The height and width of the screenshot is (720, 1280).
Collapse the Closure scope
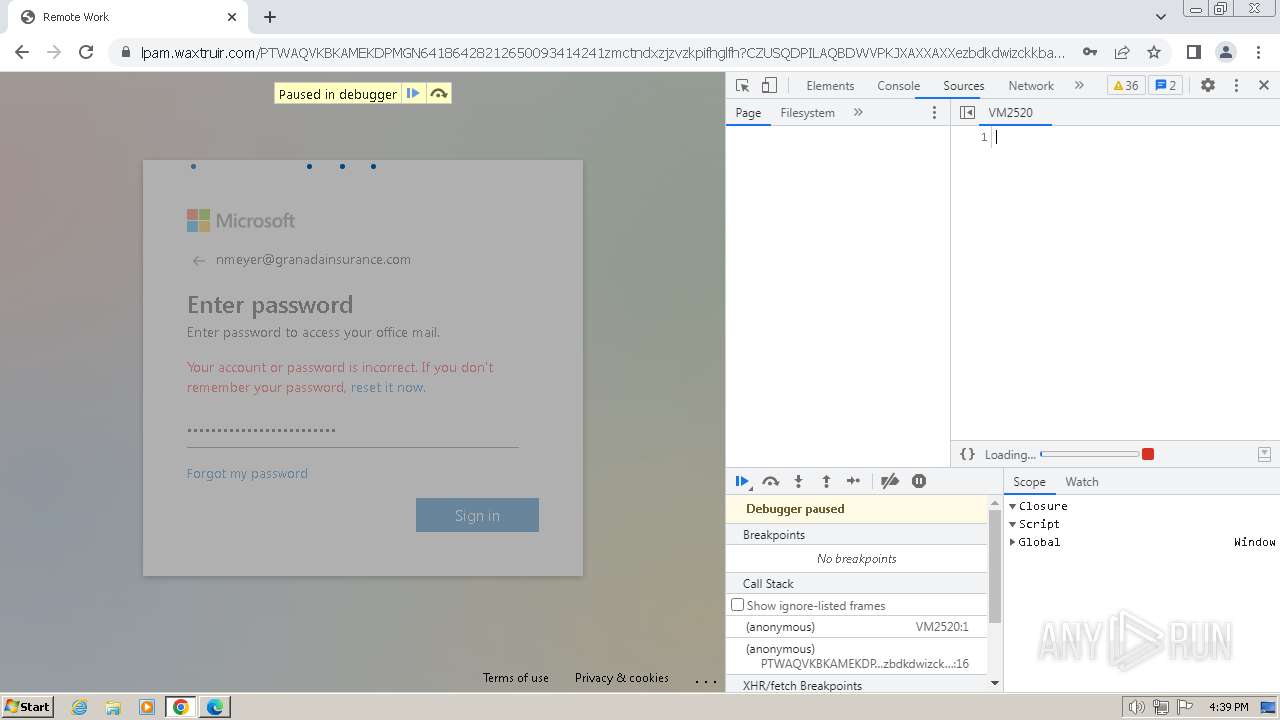1012,506
